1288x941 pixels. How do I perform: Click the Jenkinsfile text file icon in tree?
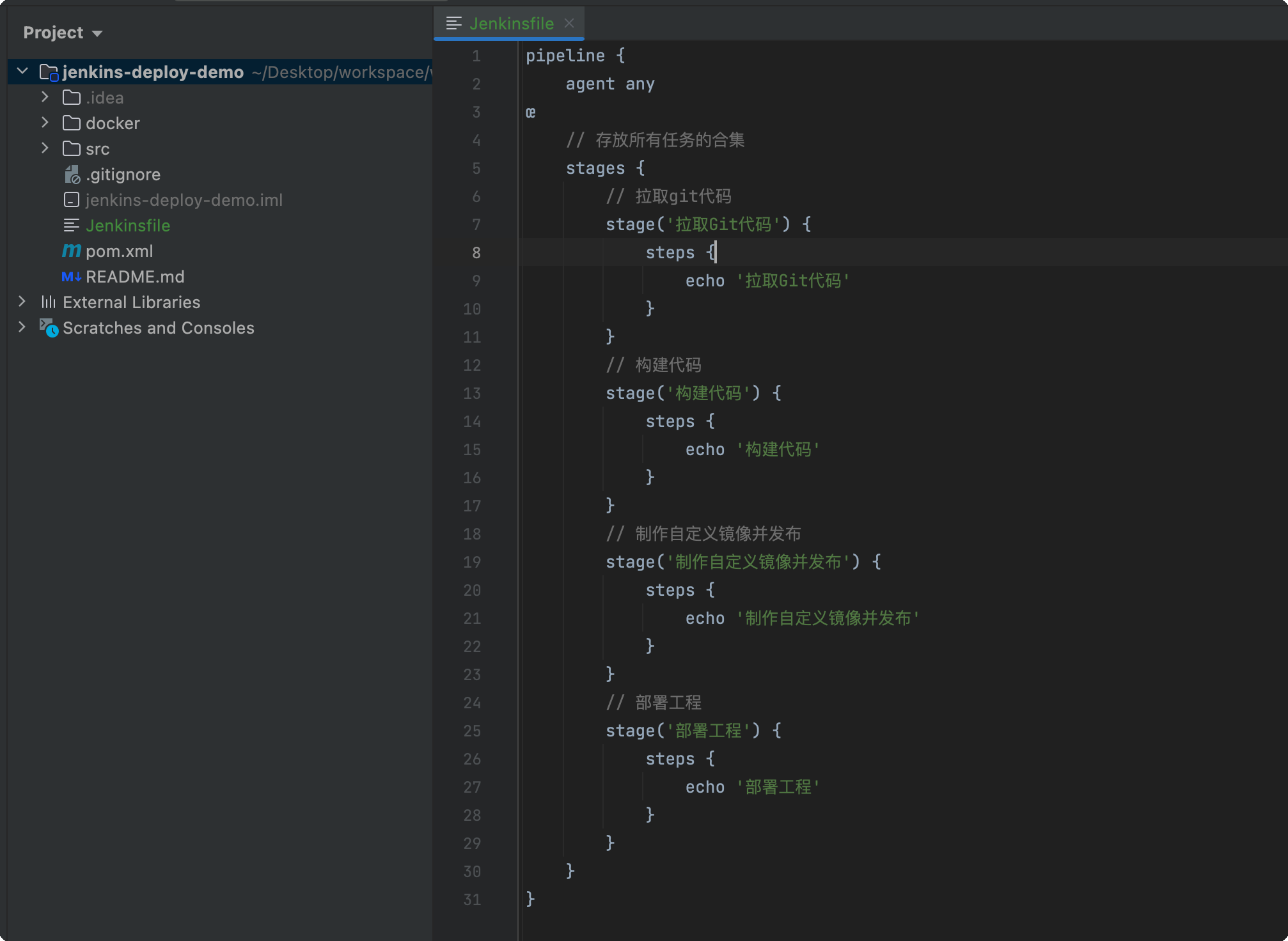pos(72,225)
